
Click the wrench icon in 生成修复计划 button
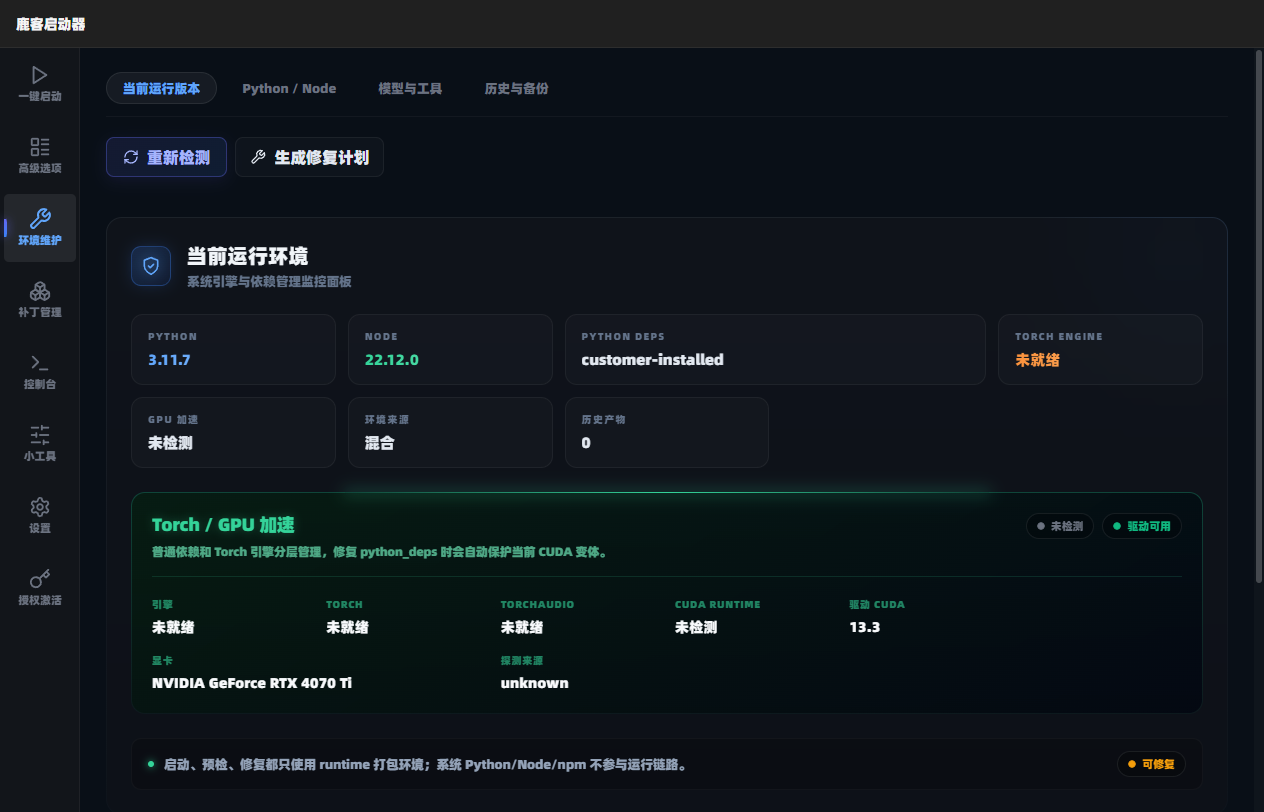point(258,158)
